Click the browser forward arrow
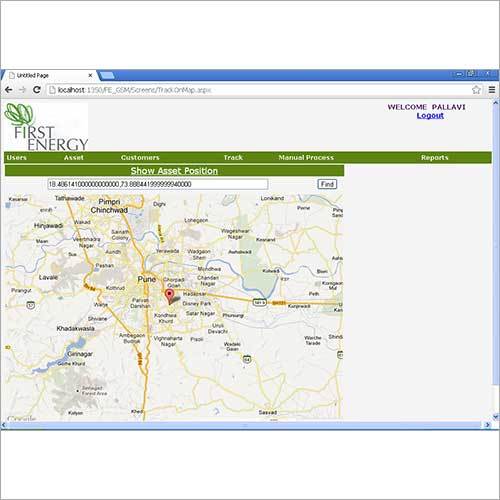 click(22, 90)
